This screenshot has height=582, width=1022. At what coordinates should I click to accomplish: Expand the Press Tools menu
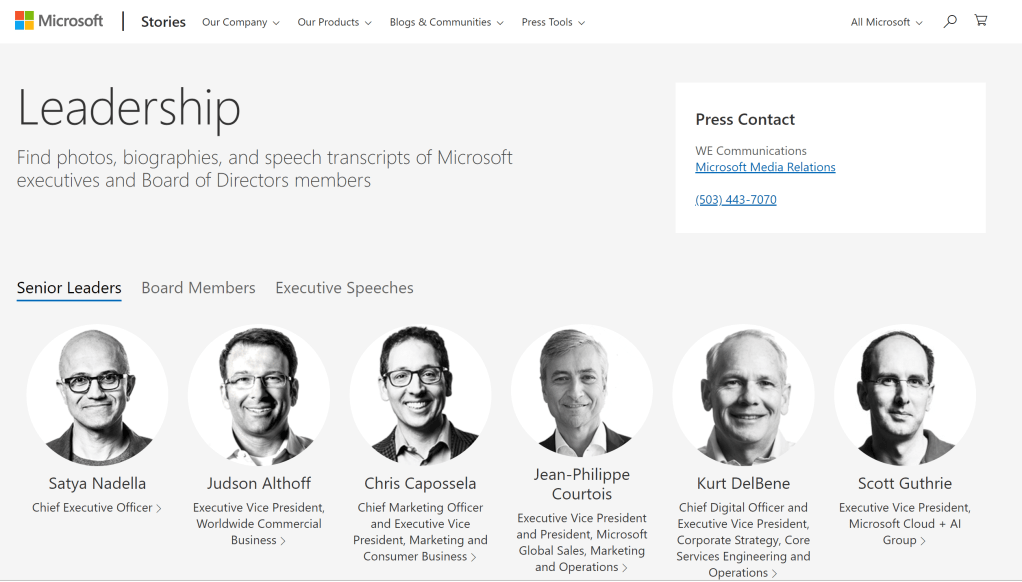tap(553, 22)
